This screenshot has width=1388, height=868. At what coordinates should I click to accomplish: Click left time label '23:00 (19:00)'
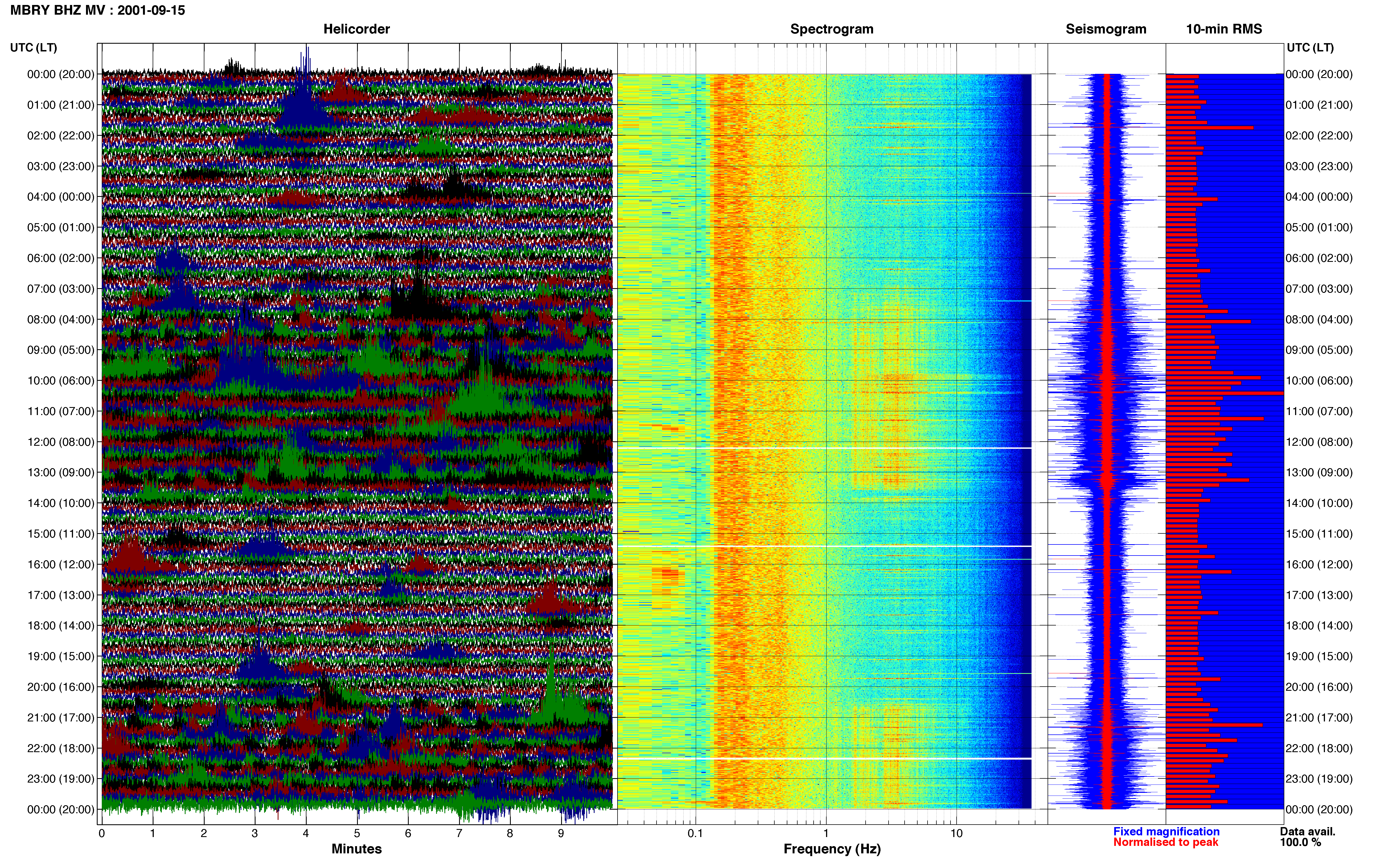point(61,779)
